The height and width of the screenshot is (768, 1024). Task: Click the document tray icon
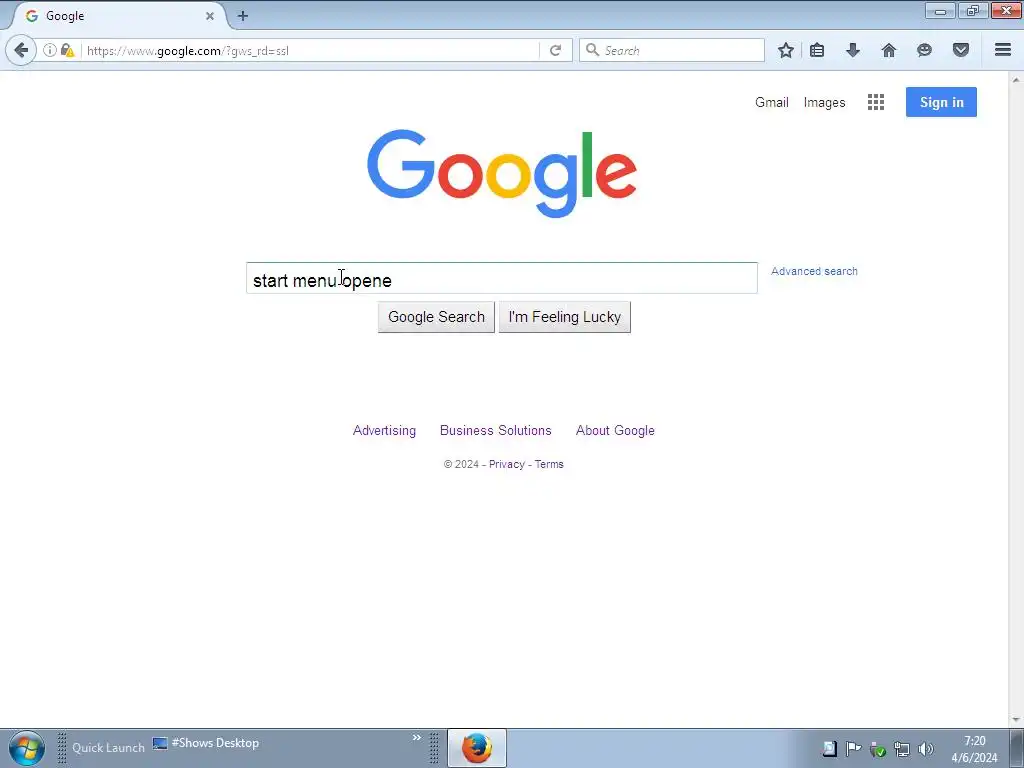pos(829,748)
